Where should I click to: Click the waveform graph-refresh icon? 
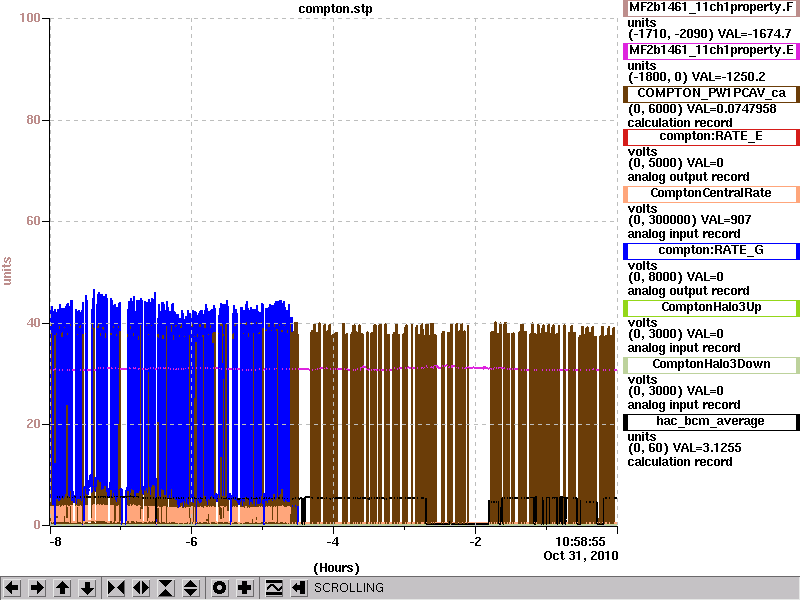(274, 588)
